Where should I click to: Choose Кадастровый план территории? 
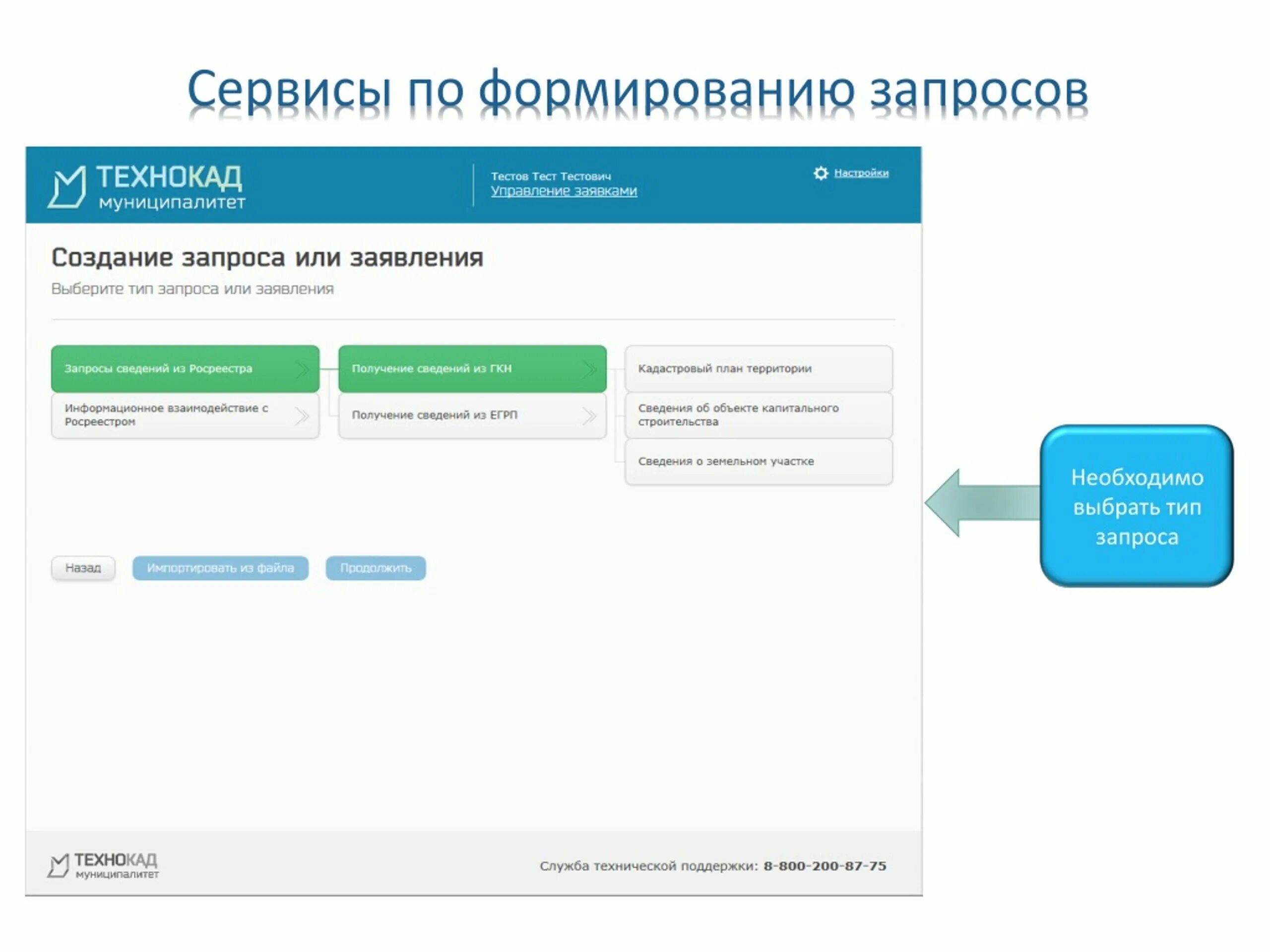(759, 368)
